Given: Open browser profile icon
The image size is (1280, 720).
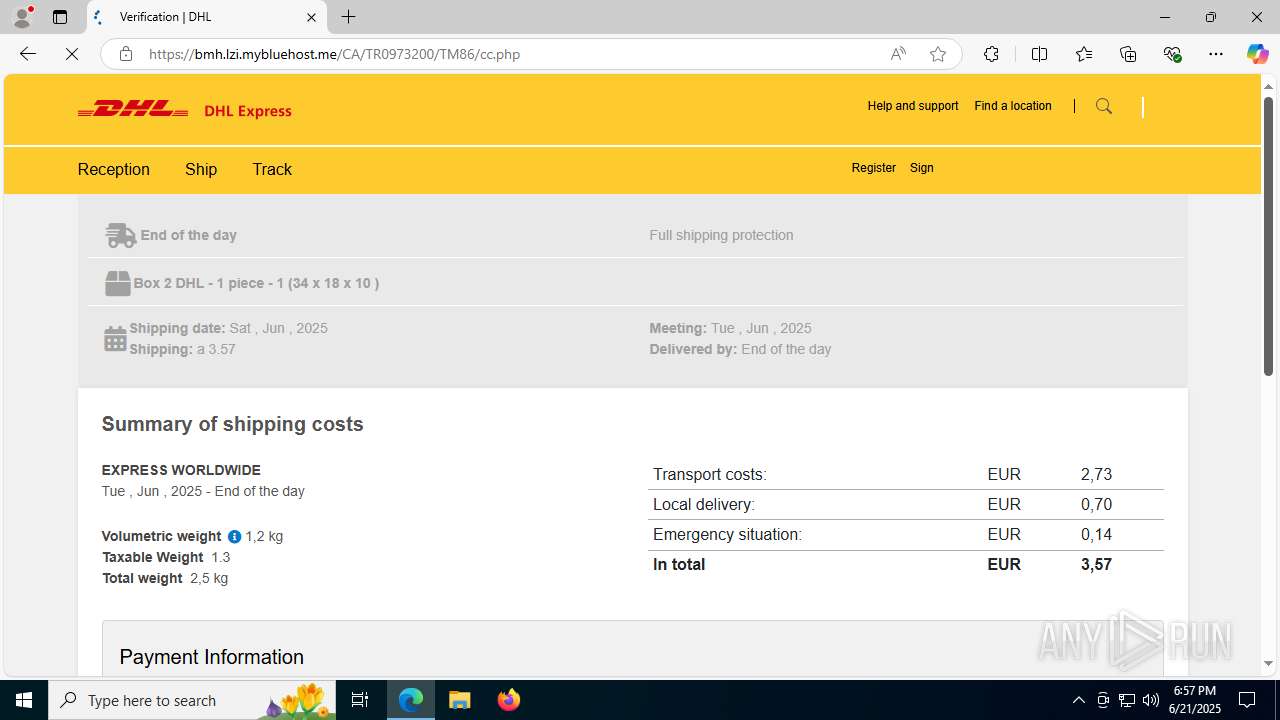Looking at the screenshot, I should [x=21, y=17].
